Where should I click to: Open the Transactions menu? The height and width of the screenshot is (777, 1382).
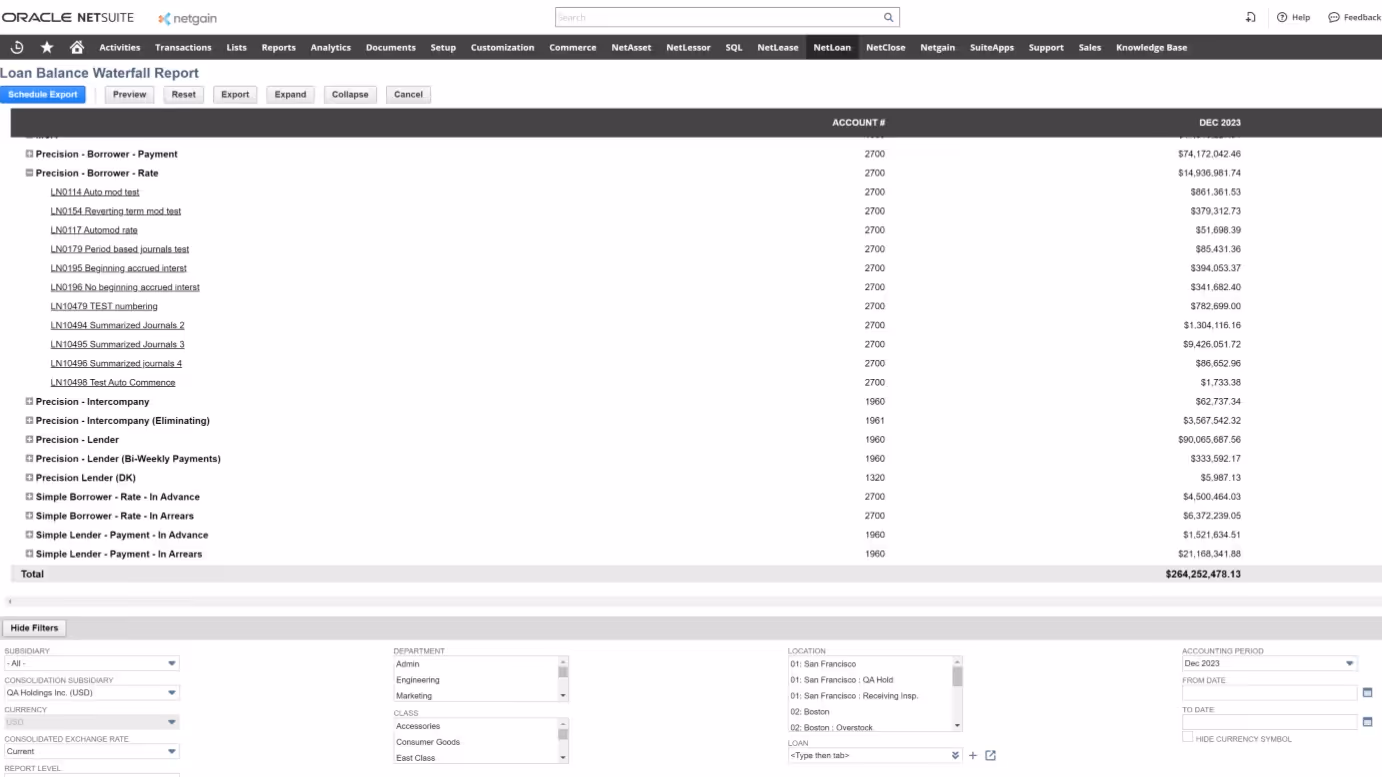(183, 46)
